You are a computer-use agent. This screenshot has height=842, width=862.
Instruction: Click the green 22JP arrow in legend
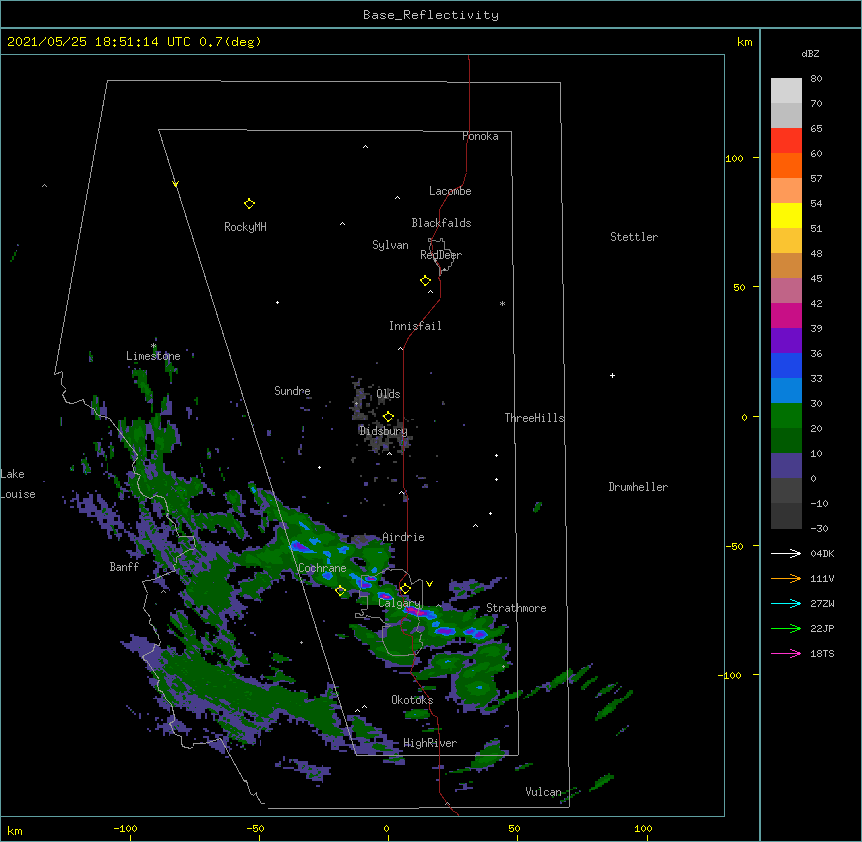[x=786, y=628]
